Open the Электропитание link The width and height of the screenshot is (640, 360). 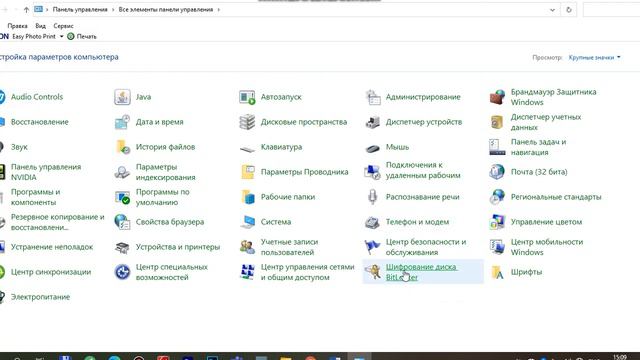click(x=40, y=297)
